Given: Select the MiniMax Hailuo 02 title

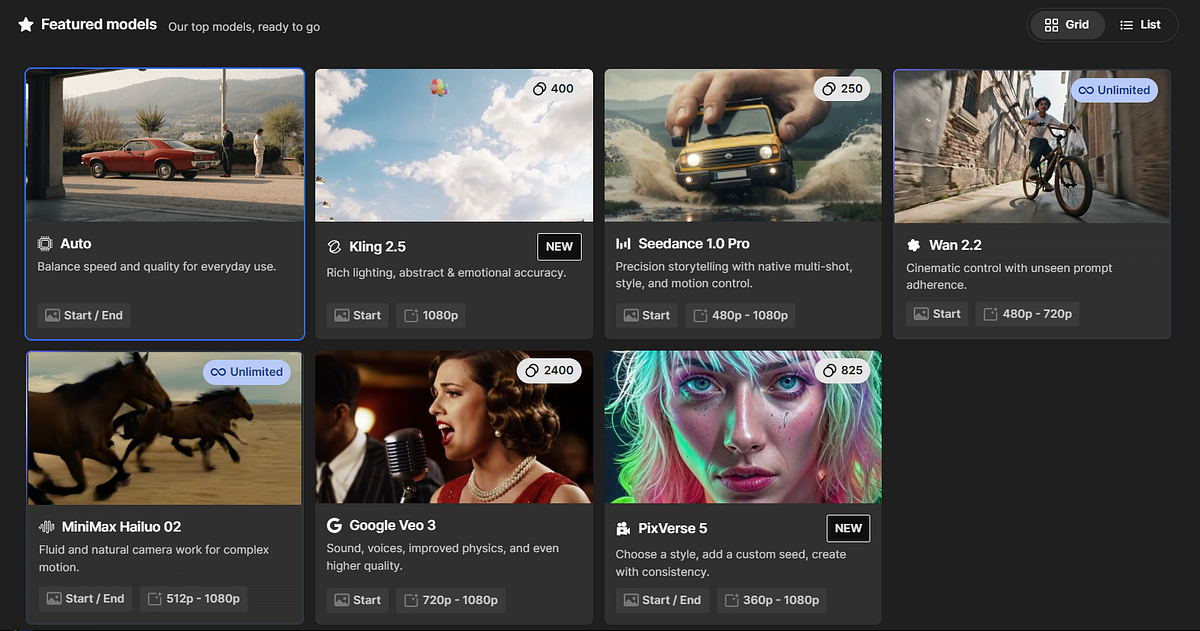Looking at the screenshot, I should (x=122, y=527).
